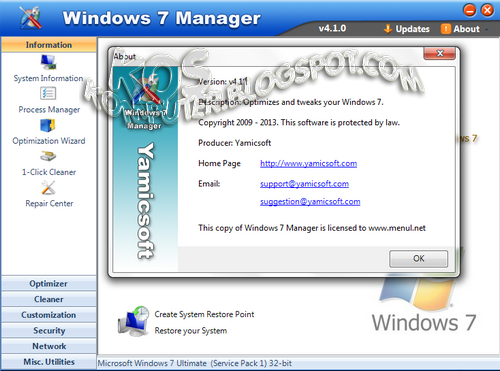Click the Repair Center label
Screen dimensions: 500x371
point(49,204)
